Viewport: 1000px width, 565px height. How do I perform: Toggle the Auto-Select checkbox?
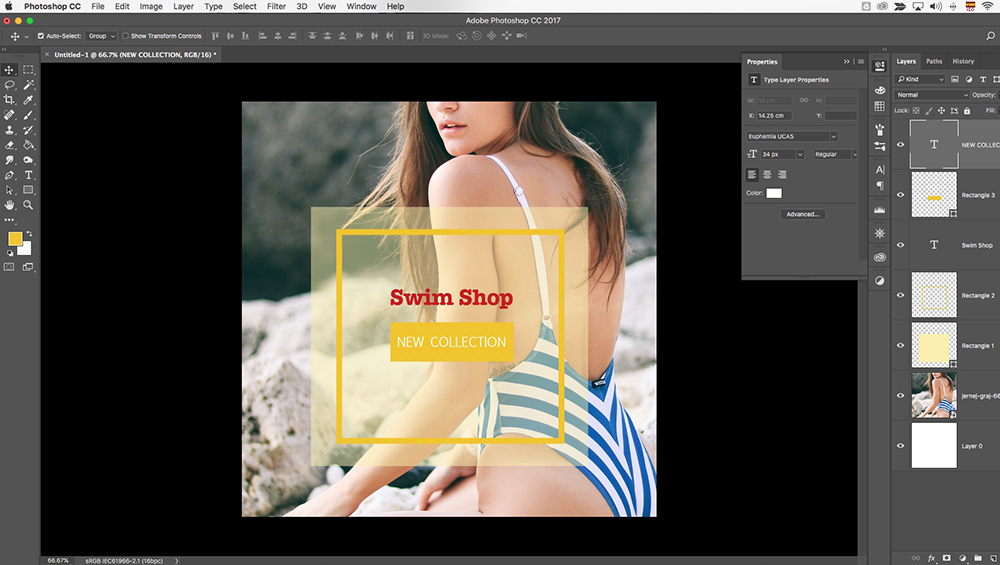(x=41, y=36)
